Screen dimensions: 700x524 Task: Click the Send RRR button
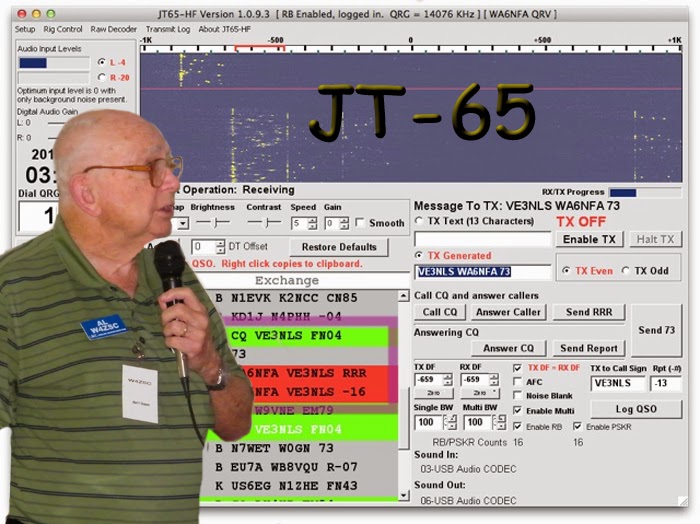(589, 312)
